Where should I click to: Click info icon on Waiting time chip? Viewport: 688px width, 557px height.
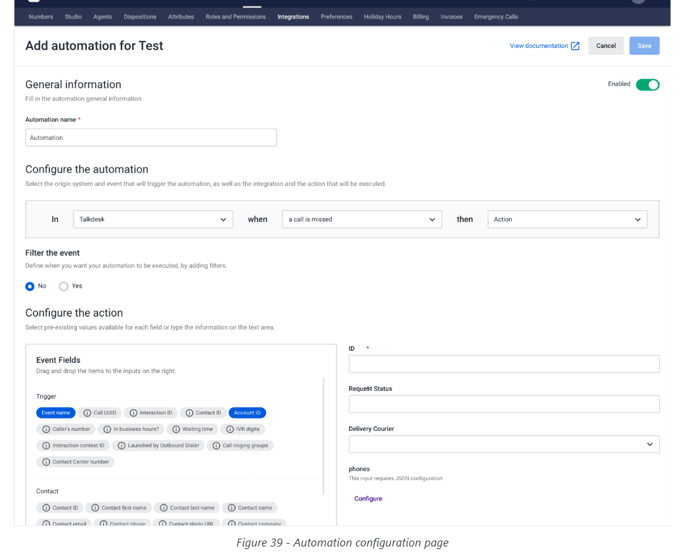click(x=176, y=429)
